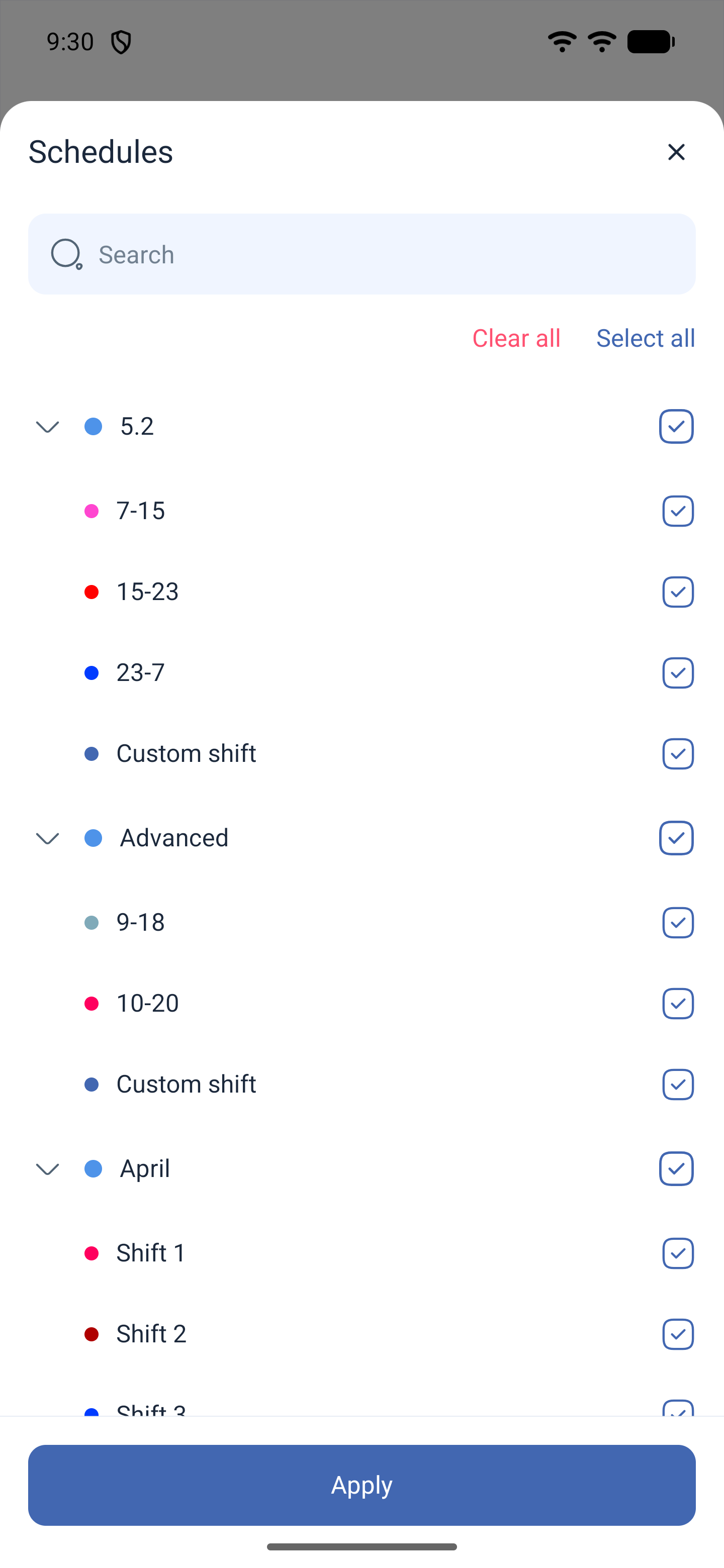Toggle the 23-7 shift checkbox
Viewport: 724px width, 1568px height.
pos(678,672)
